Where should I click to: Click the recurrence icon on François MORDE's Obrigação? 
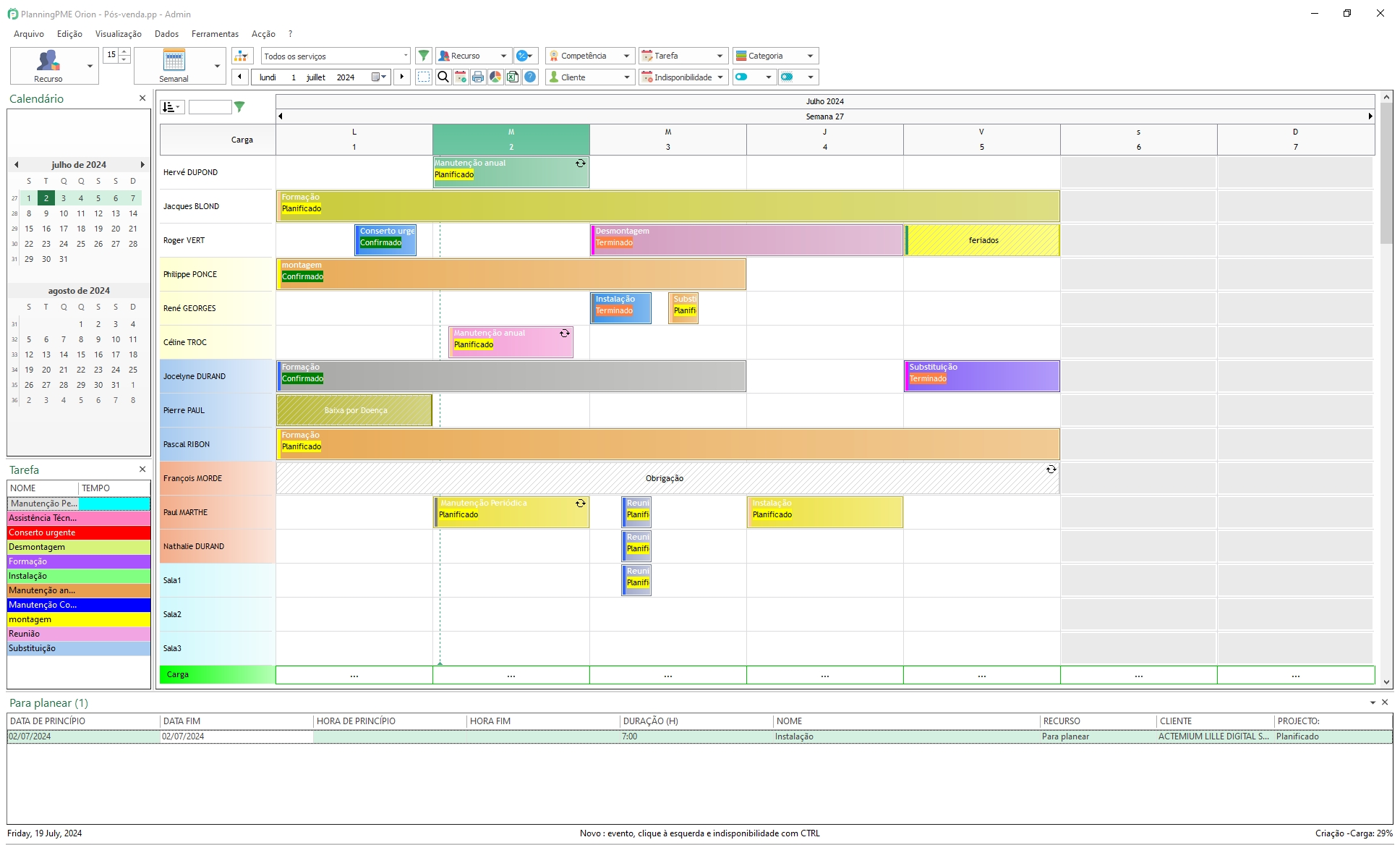[x=1051, y=470]
